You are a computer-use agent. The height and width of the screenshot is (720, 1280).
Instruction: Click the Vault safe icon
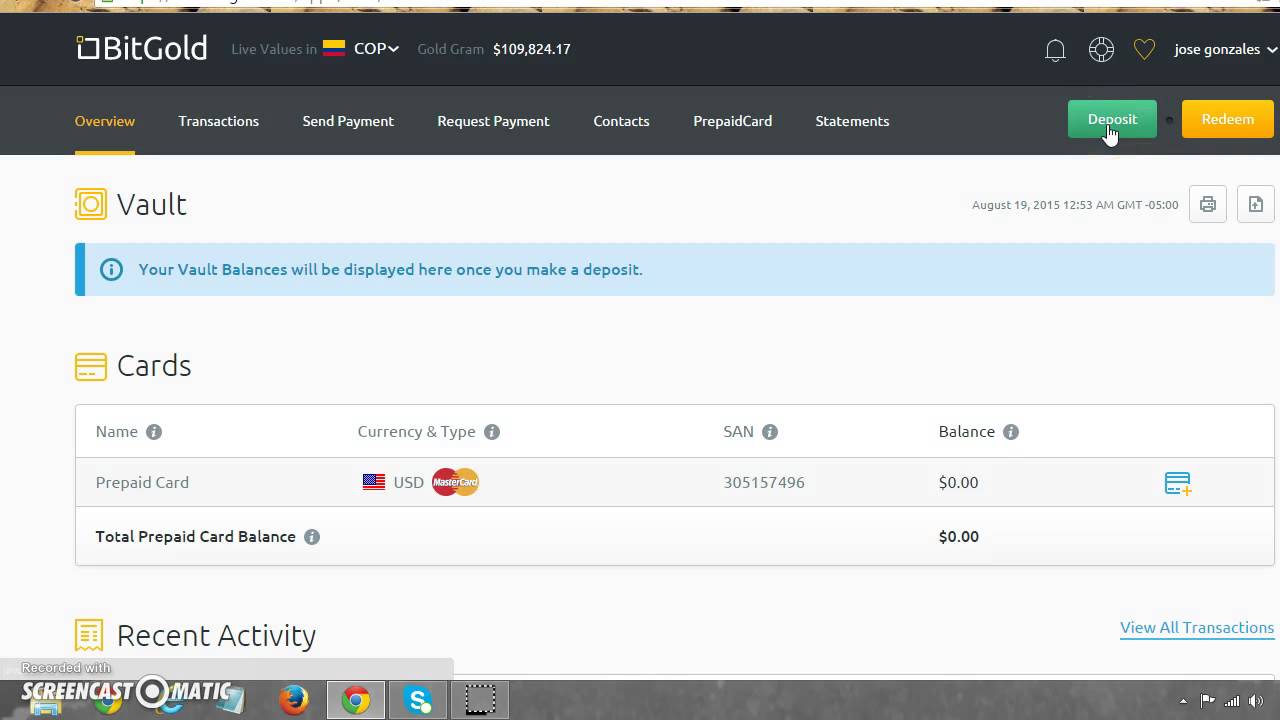90,204
